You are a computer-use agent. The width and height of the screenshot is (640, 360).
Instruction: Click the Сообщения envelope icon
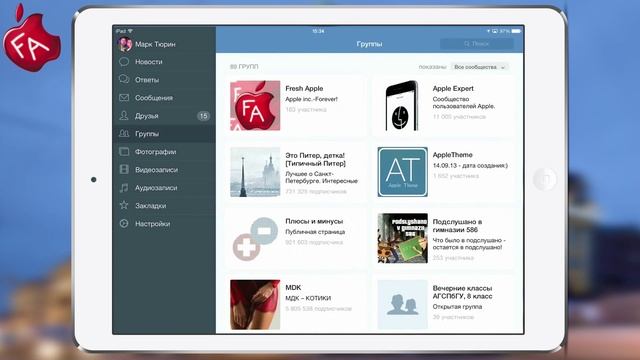(x=124, y=98)
